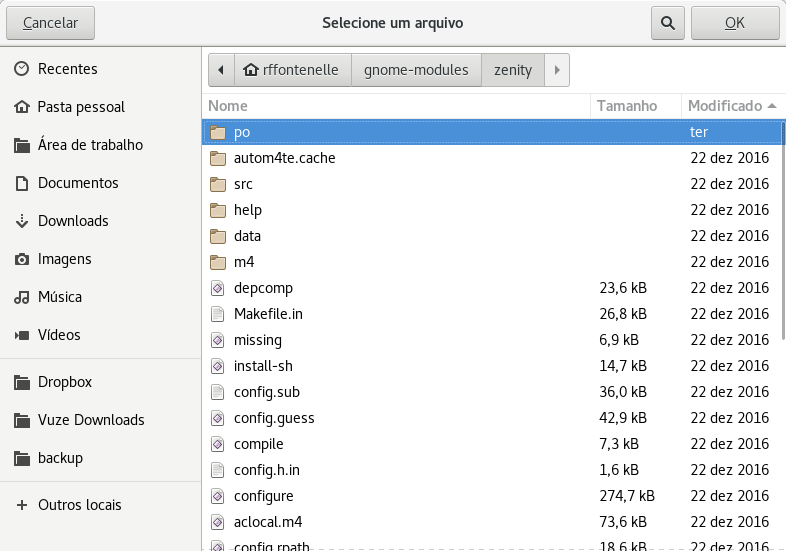The image size is (786, 551).
Task: Go to gnome-modules in path bar
Action: click(416, 70)
